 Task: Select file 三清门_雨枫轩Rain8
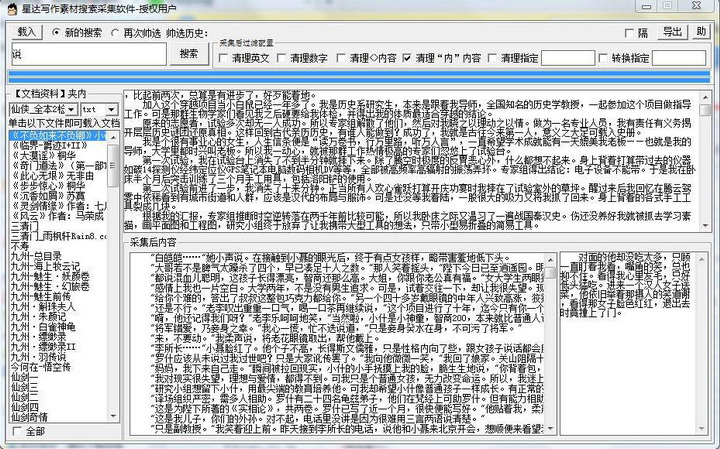pyautogui.click(x=58, y=236)
